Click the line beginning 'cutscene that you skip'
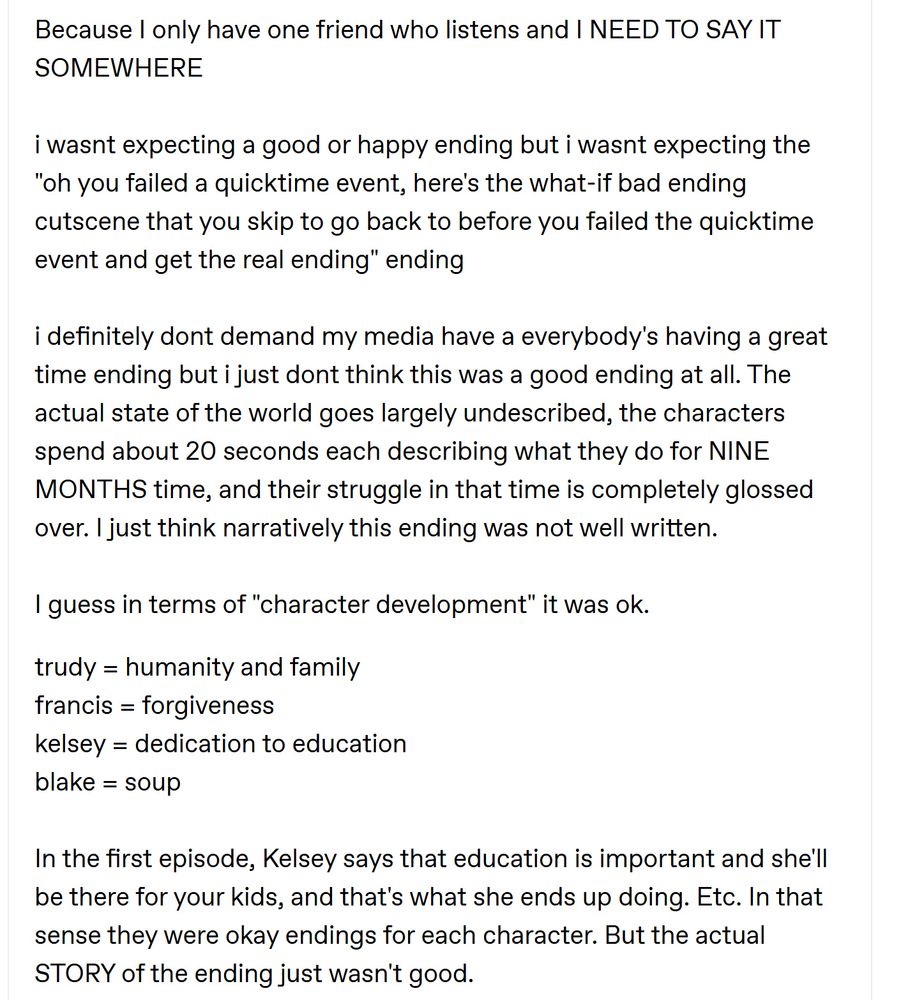This screenshot has width=901, height=1000. 424,221
